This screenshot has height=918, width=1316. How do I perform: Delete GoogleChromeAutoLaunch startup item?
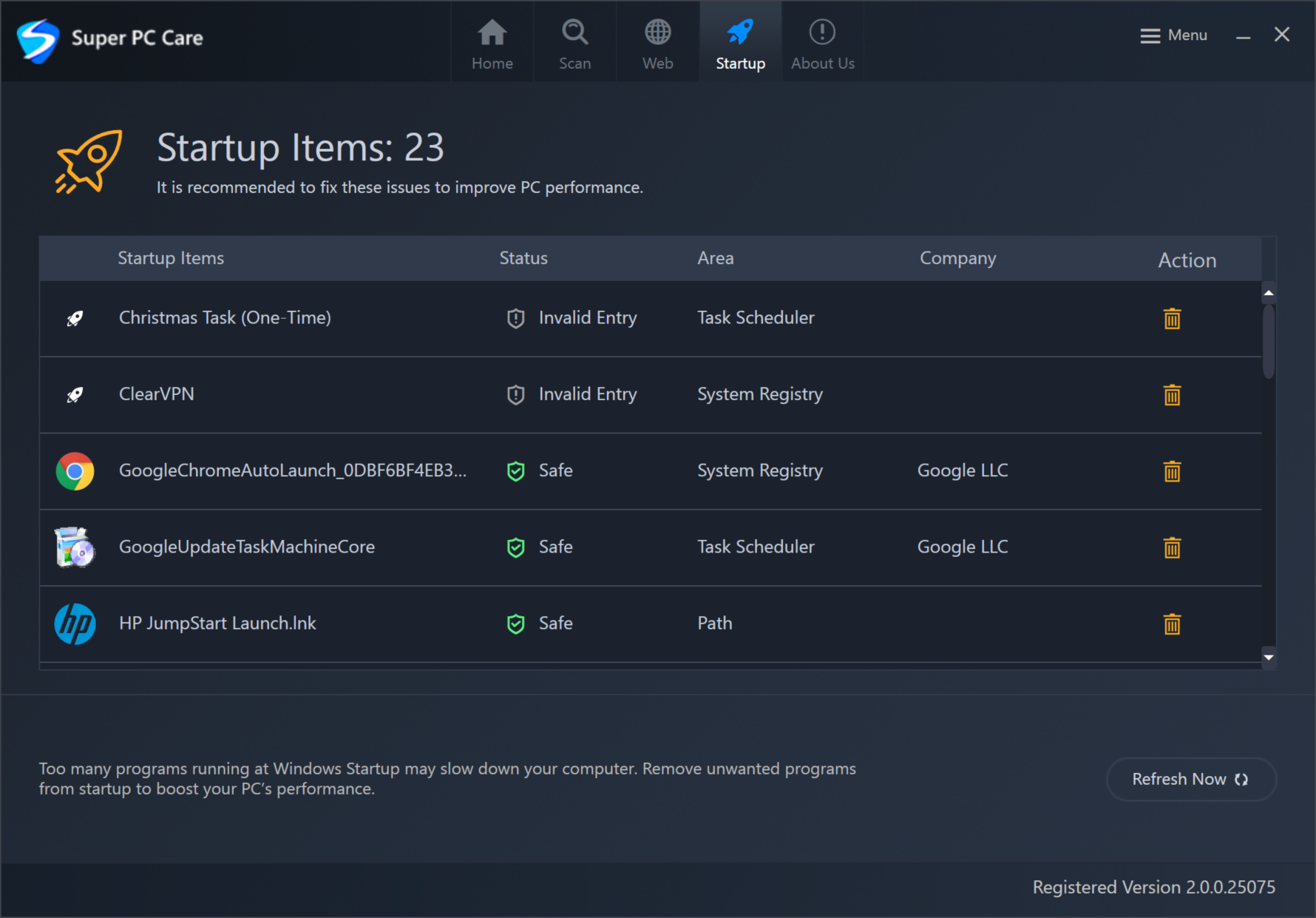1172,471
